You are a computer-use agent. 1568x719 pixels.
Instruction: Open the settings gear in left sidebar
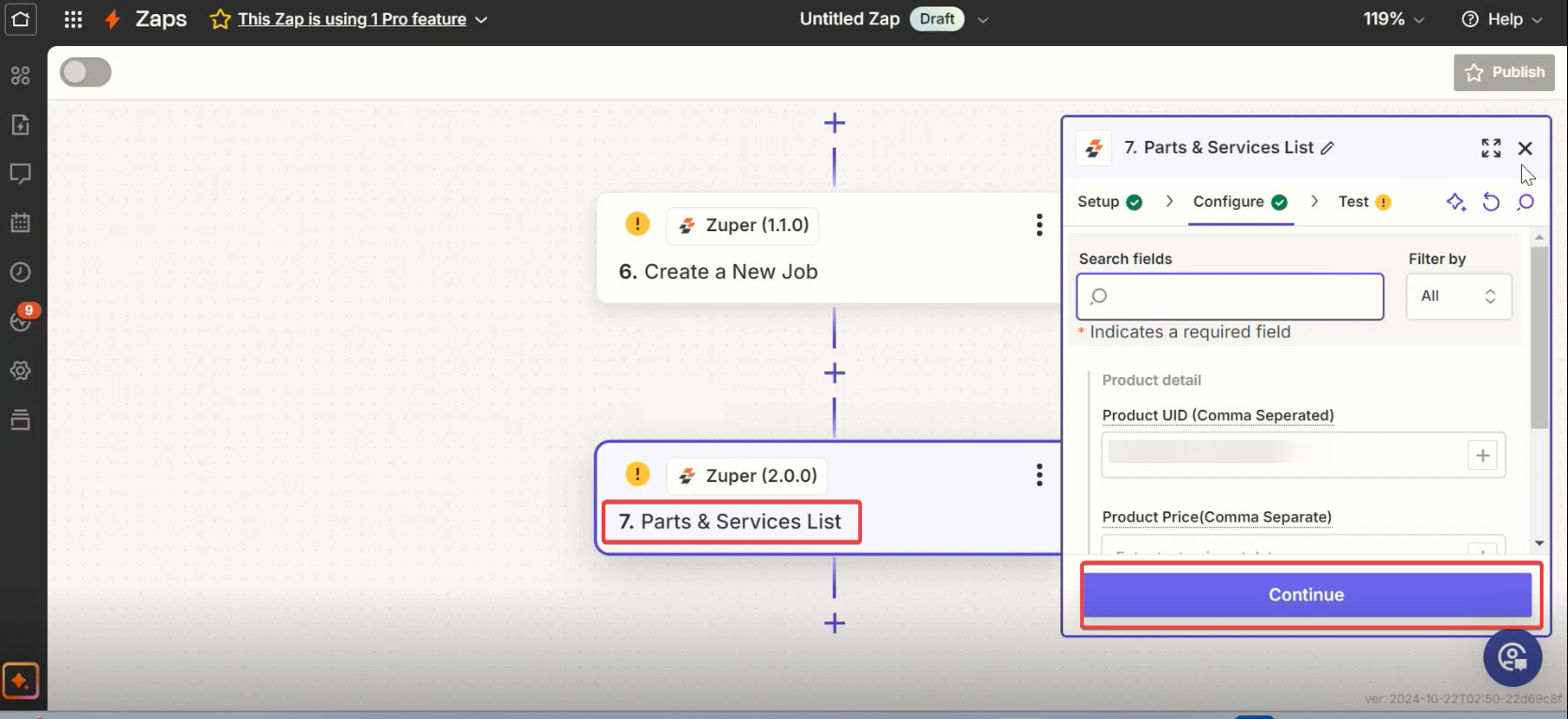[21, 370]
